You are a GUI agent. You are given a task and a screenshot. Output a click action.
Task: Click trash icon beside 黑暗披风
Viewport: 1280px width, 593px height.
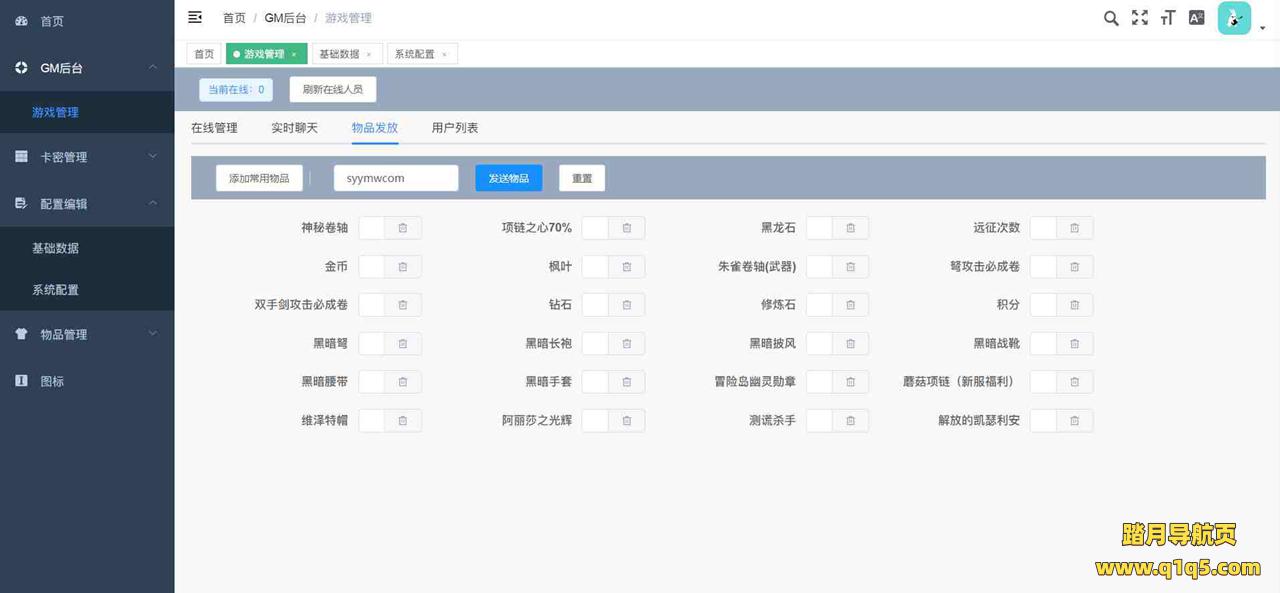pos(851,344)
